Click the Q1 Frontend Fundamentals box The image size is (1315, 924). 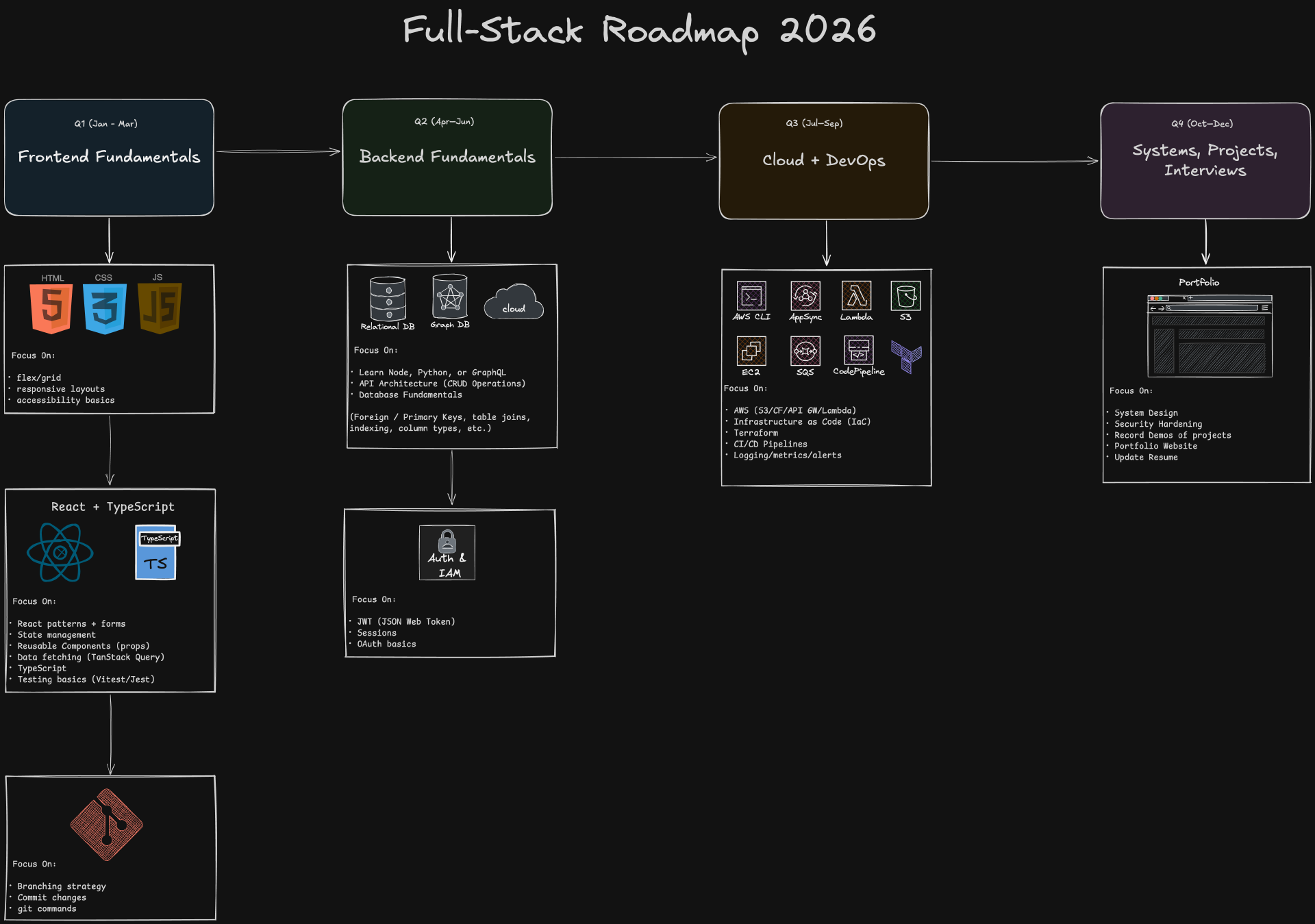[109, 158]
